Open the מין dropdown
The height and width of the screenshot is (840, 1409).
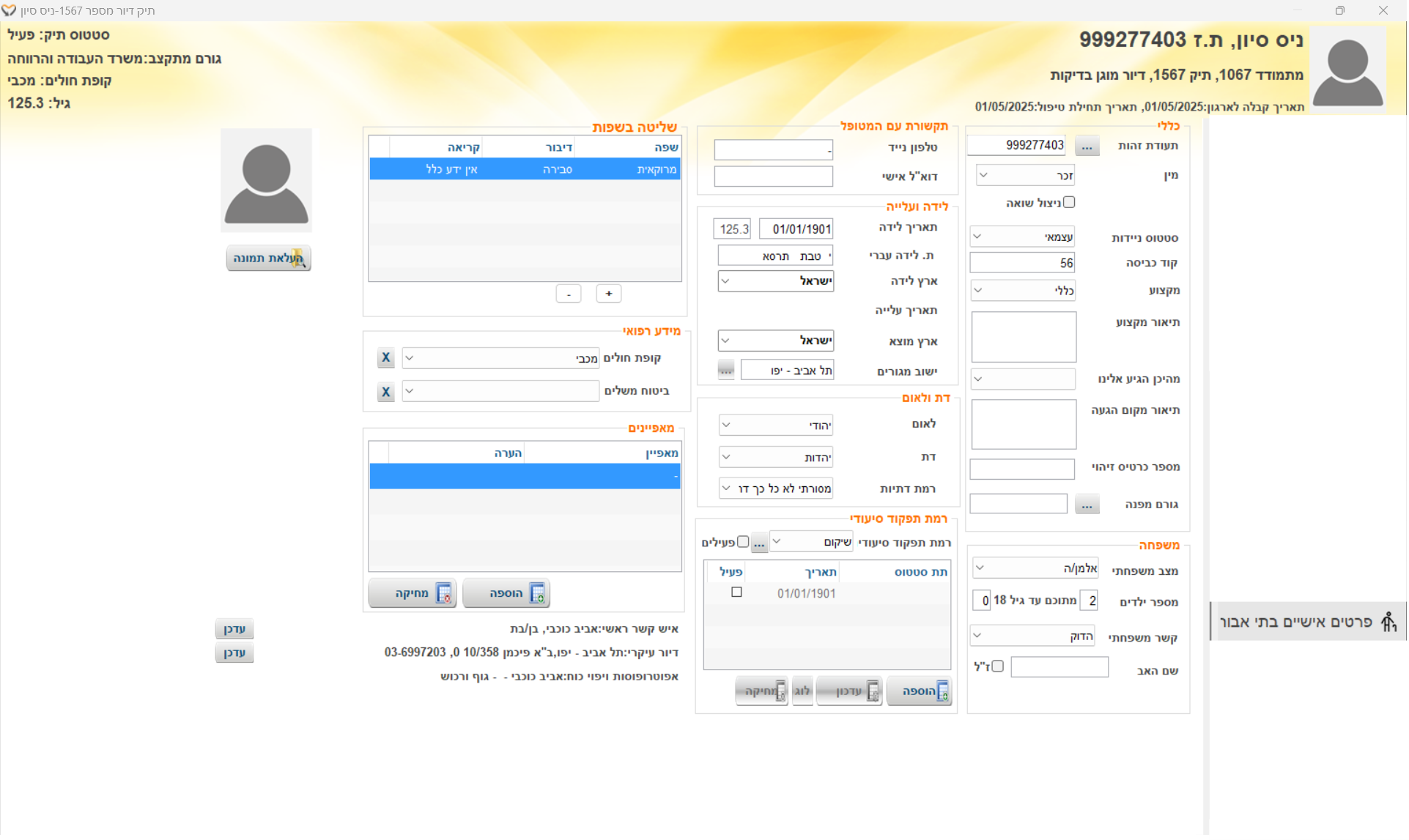tap(1025, 176)
